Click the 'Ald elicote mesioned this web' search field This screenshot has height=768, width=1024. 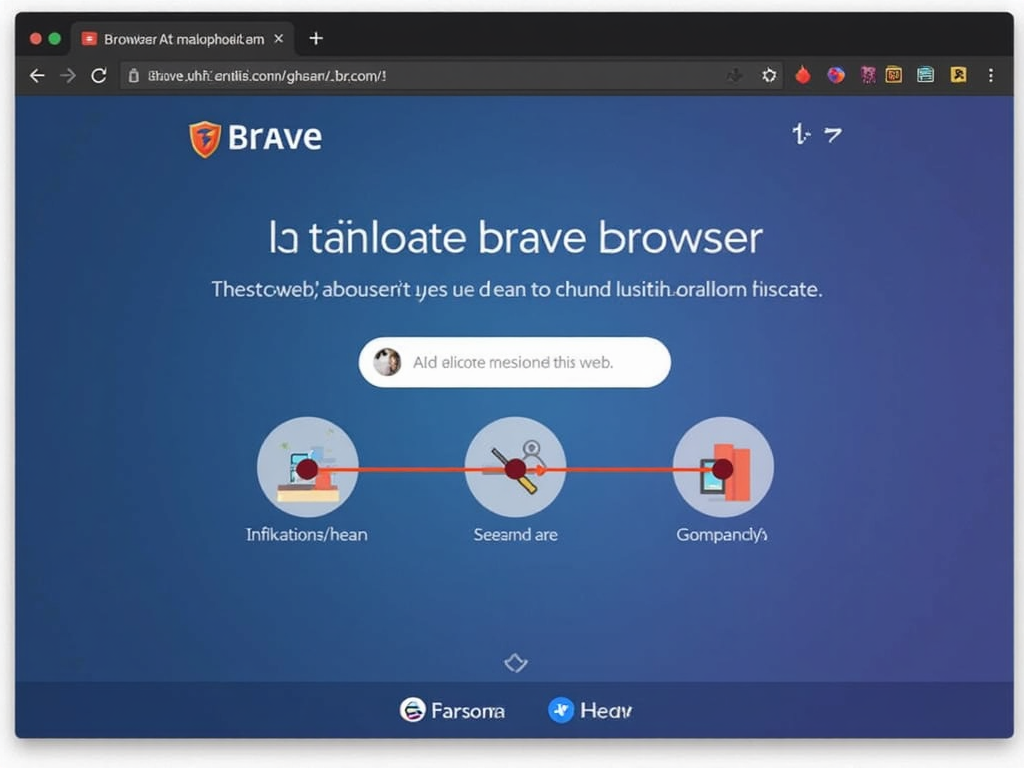tap(515, 362)
